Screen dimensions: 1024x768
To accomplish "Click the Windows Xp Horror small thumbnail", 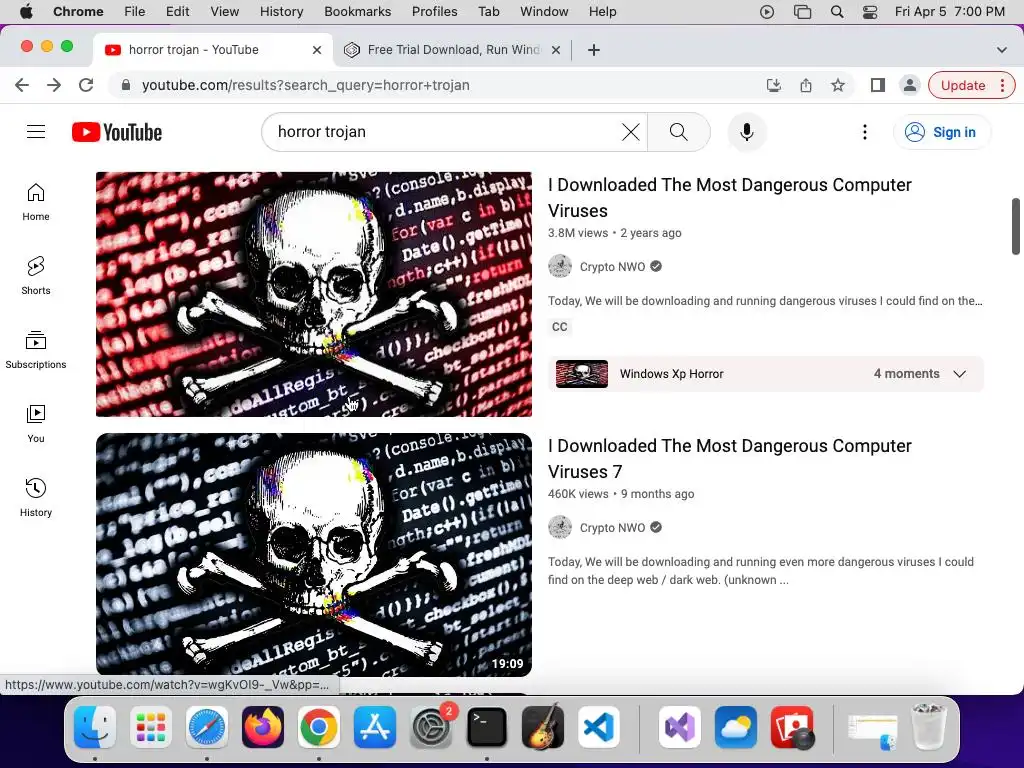I will (581, 374).
